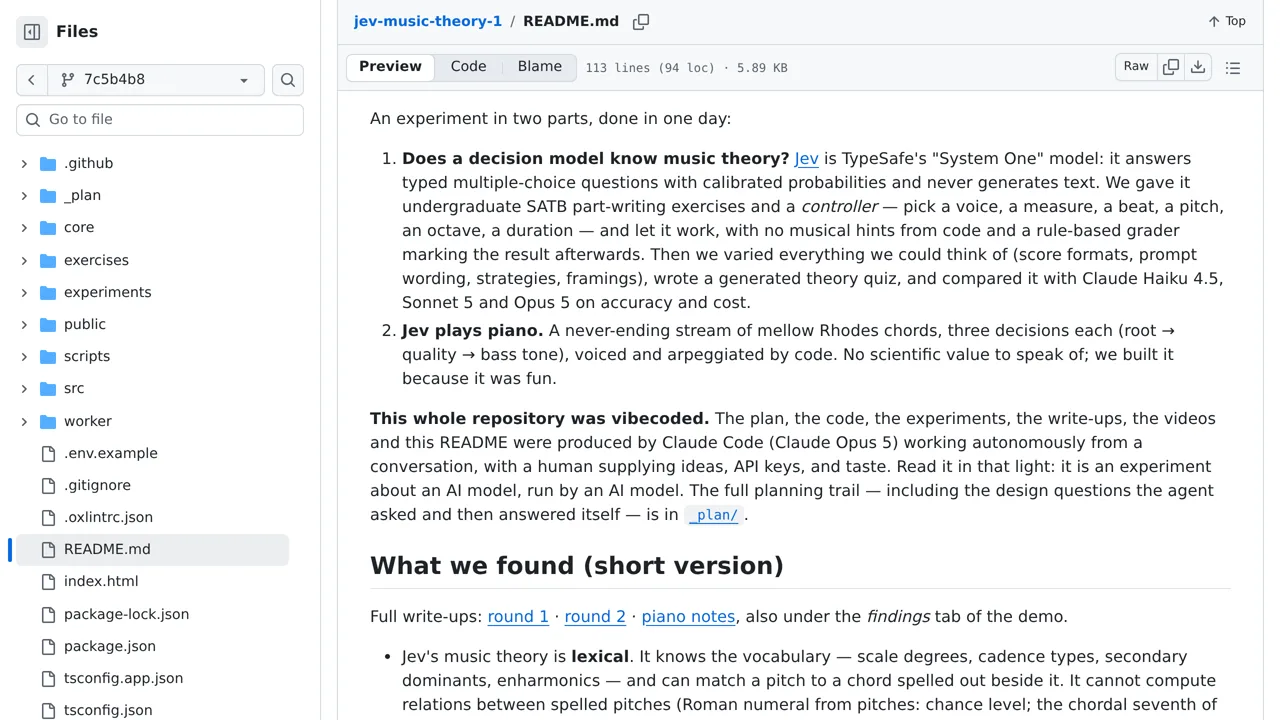Screen dimensions: 1280x720
Task: Expand the scripts folder chevron
Action: tap(24, 357)
